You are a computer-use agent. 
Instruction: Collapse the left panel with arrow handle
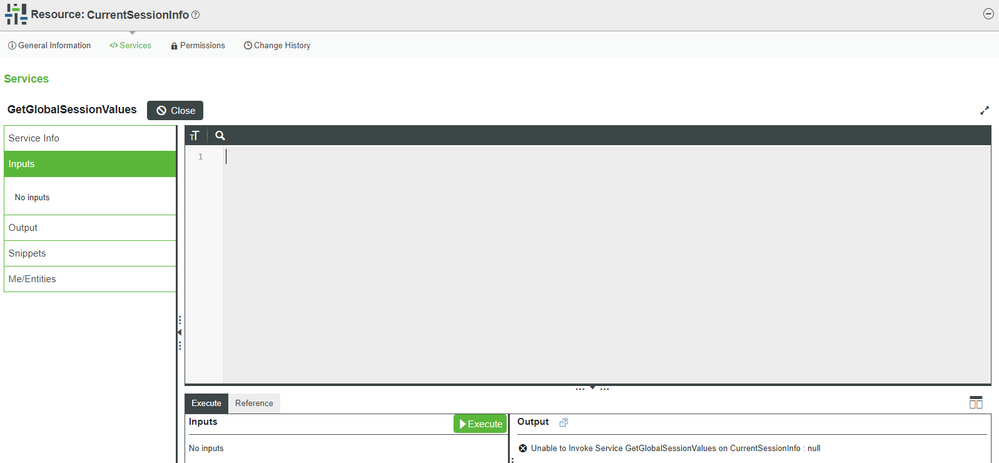(180, 332)
